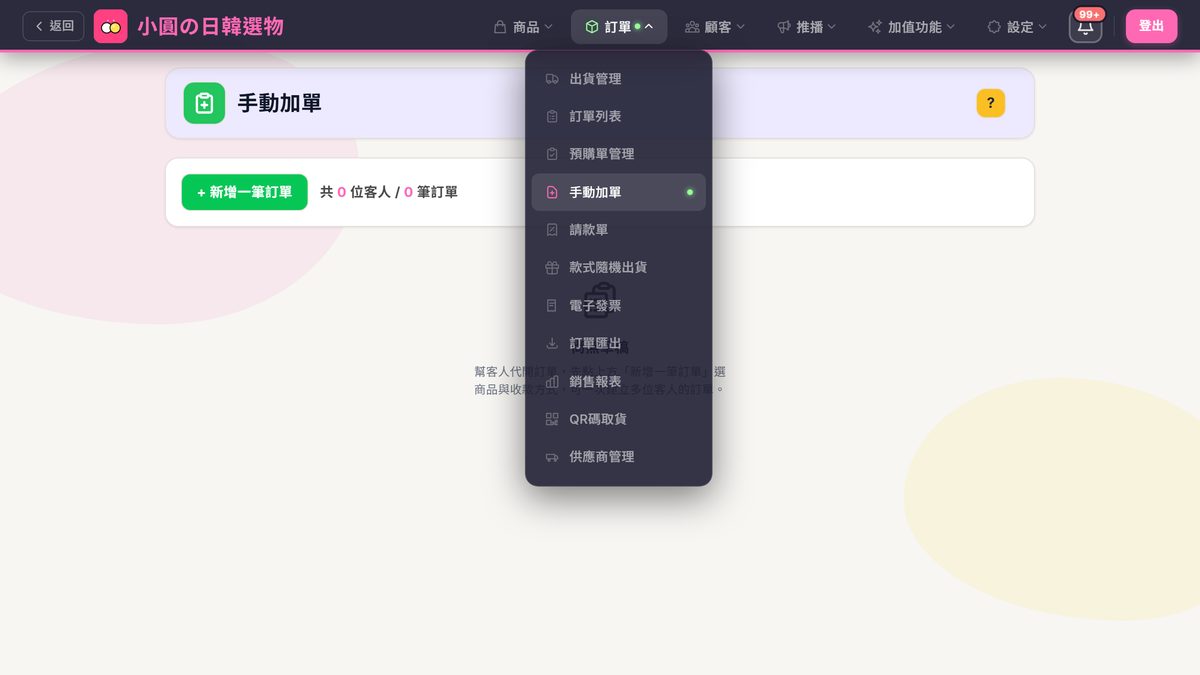Click the bar chart icon beside 銷售報表
Viewport: 1200px width, 675px height.
pos(552,382)
